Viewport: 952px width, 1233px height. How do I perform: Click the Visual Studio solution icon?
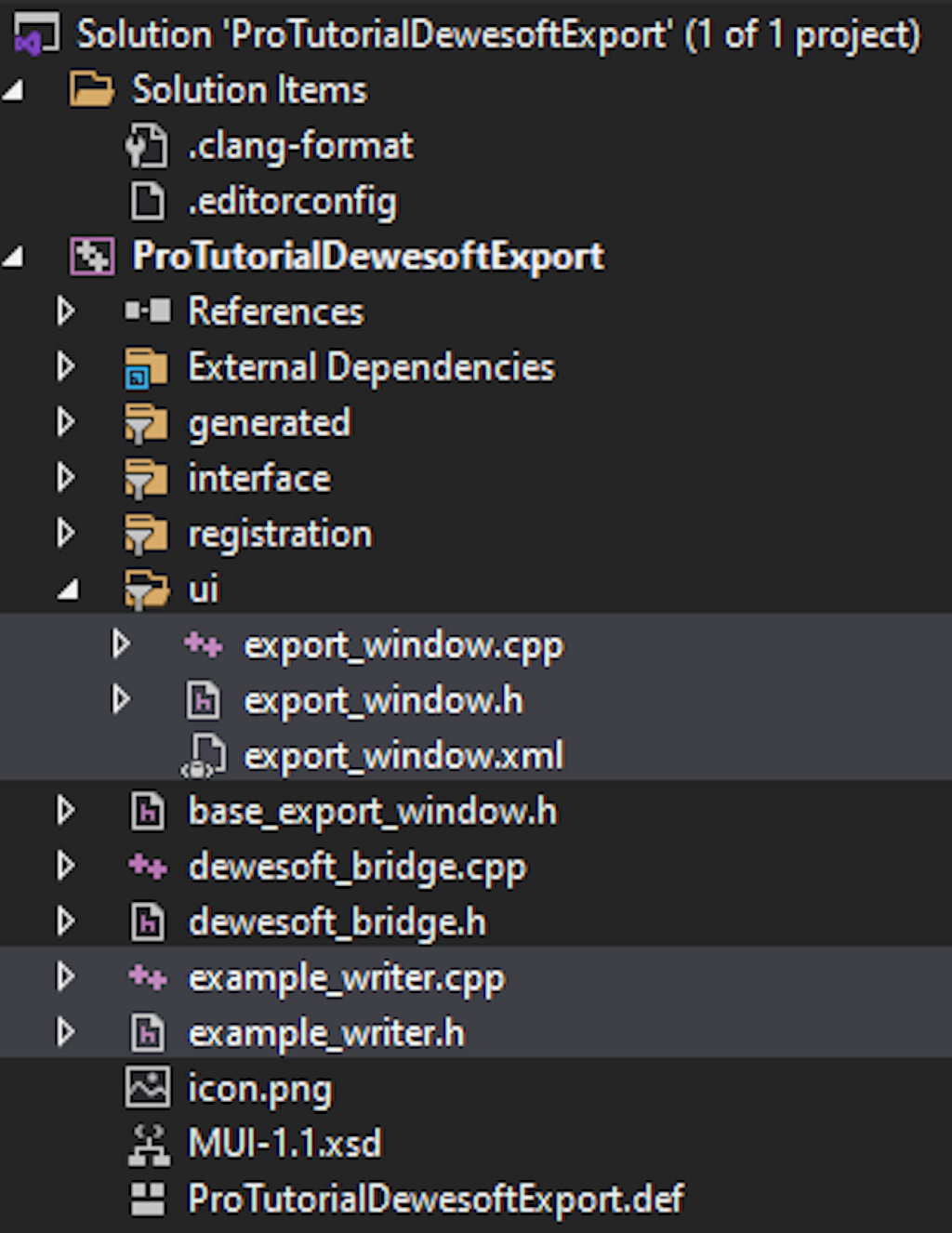[x=36, y=34]
